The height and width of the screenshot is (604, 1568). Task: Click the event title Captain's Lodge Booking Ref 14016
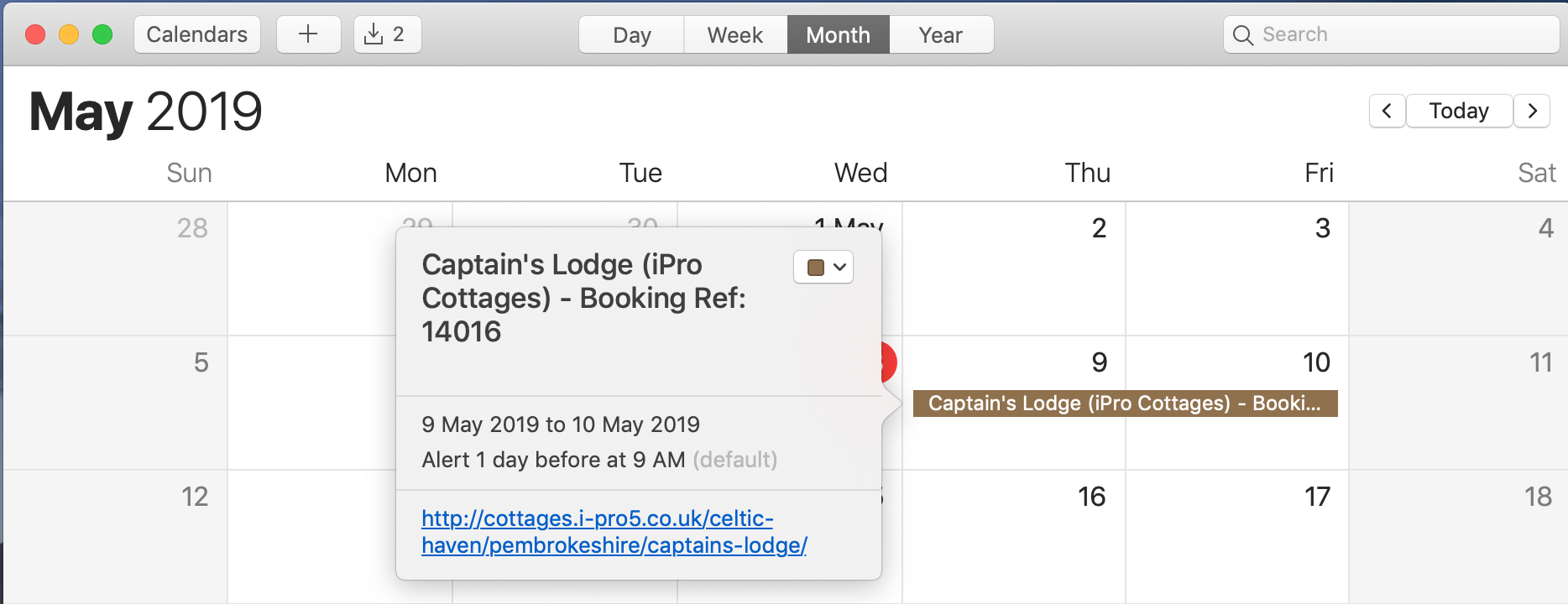click(x=584, y=298)
